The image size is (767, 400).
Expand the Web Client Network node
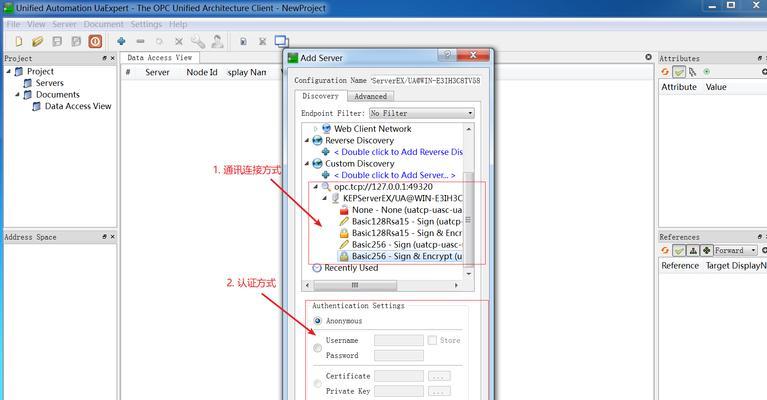click(316, 129)
